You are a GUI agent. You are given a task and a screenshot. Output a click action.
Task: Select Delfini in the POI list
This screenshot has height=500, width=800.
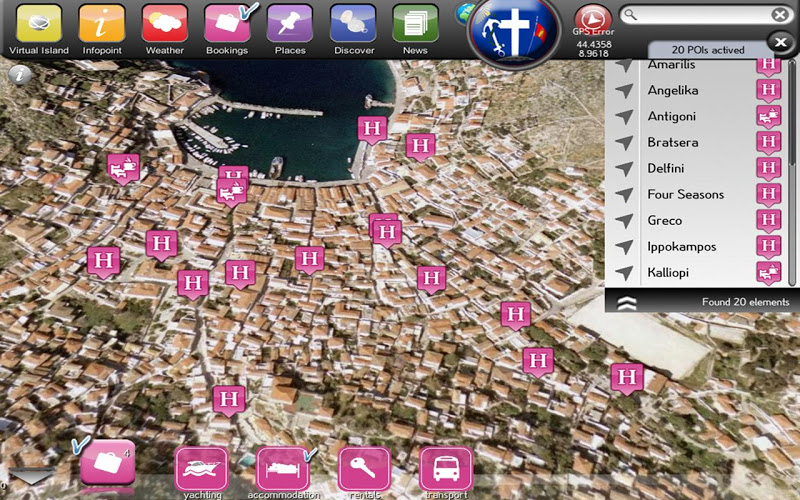(x=666, y=168)
